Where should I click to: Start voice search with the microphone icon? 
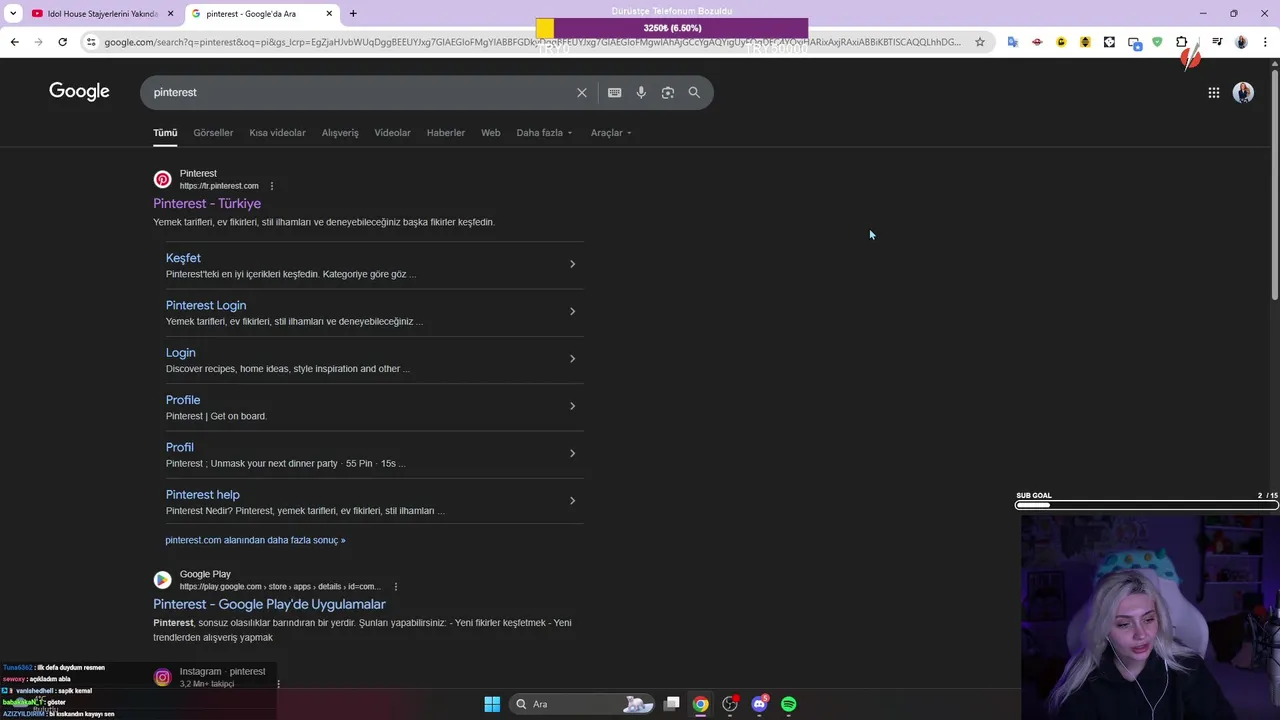tap(641, 92)
